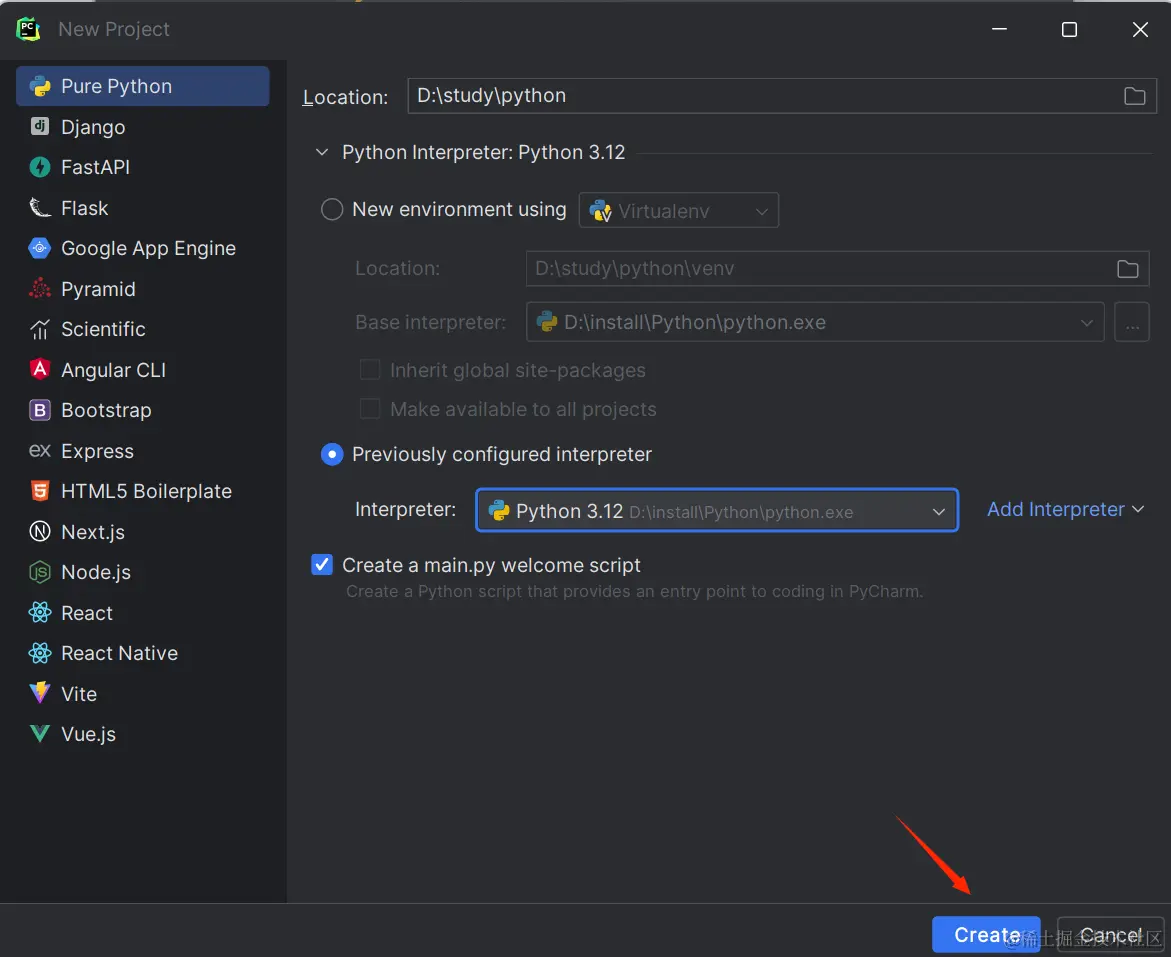Image resolution: width=1171 pixels, height=957 pixels.
Task: Click the Create button
Action: pyautogui.click(x=986, y=935)
